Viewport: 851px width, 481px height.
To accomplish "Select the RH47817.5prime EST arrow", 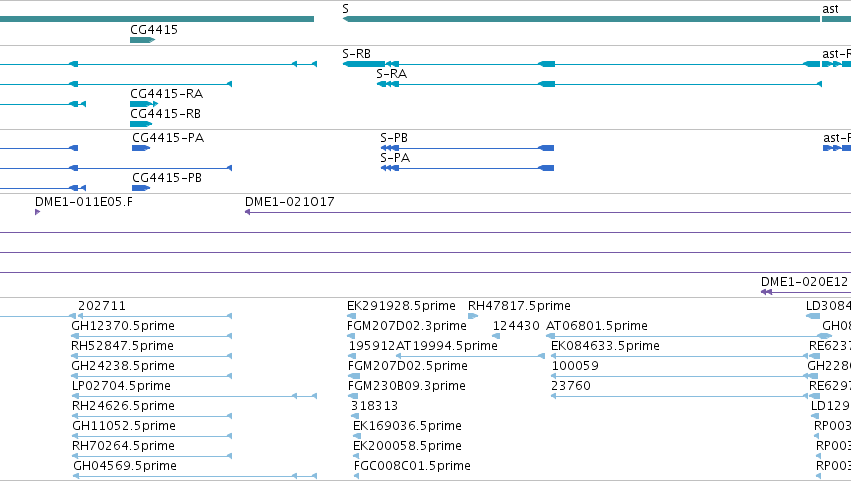I will 473,316.
